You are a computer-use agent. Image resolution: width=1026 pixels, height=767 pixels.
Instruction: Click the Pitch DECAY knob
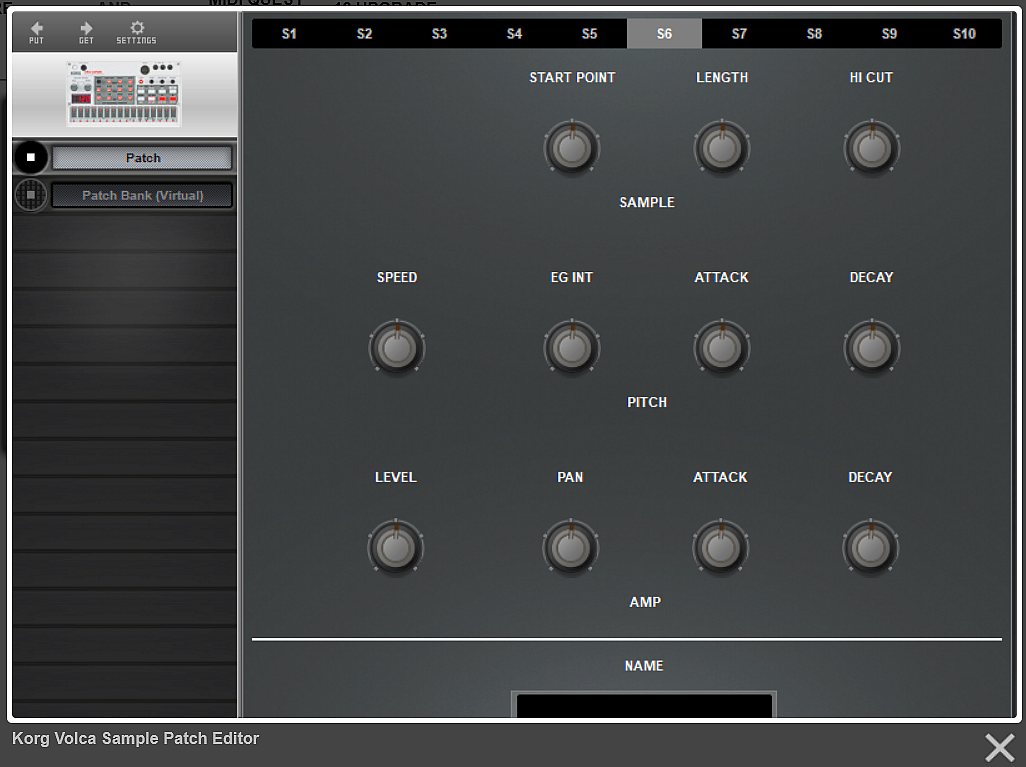pos(872,348)
